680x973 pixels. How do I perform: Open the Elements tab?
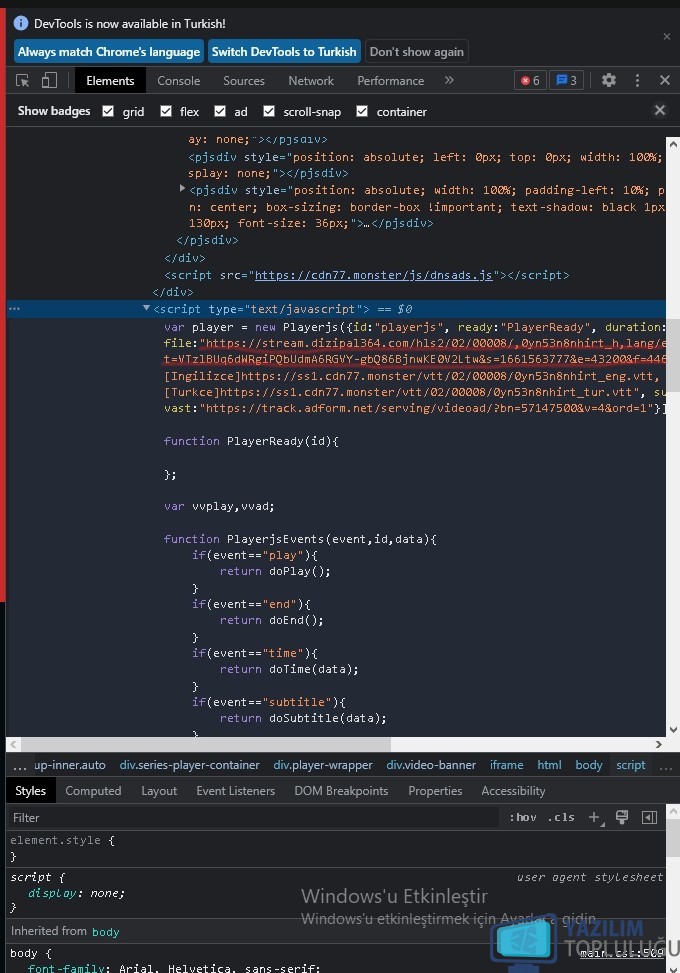(x=110, y=81)
